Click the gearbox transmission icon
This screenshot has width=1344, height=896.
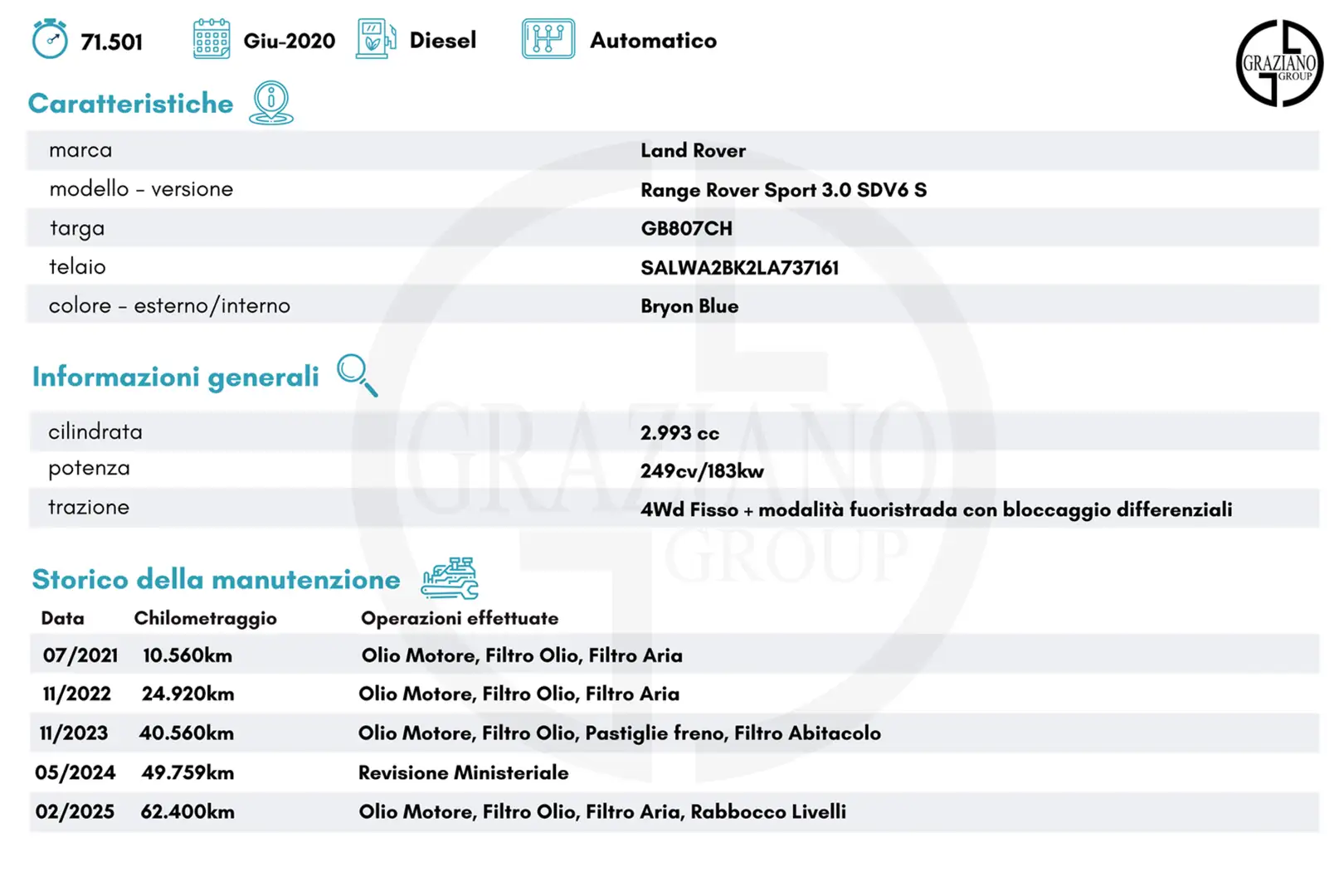pyautogui.click(x=548, y=39)
